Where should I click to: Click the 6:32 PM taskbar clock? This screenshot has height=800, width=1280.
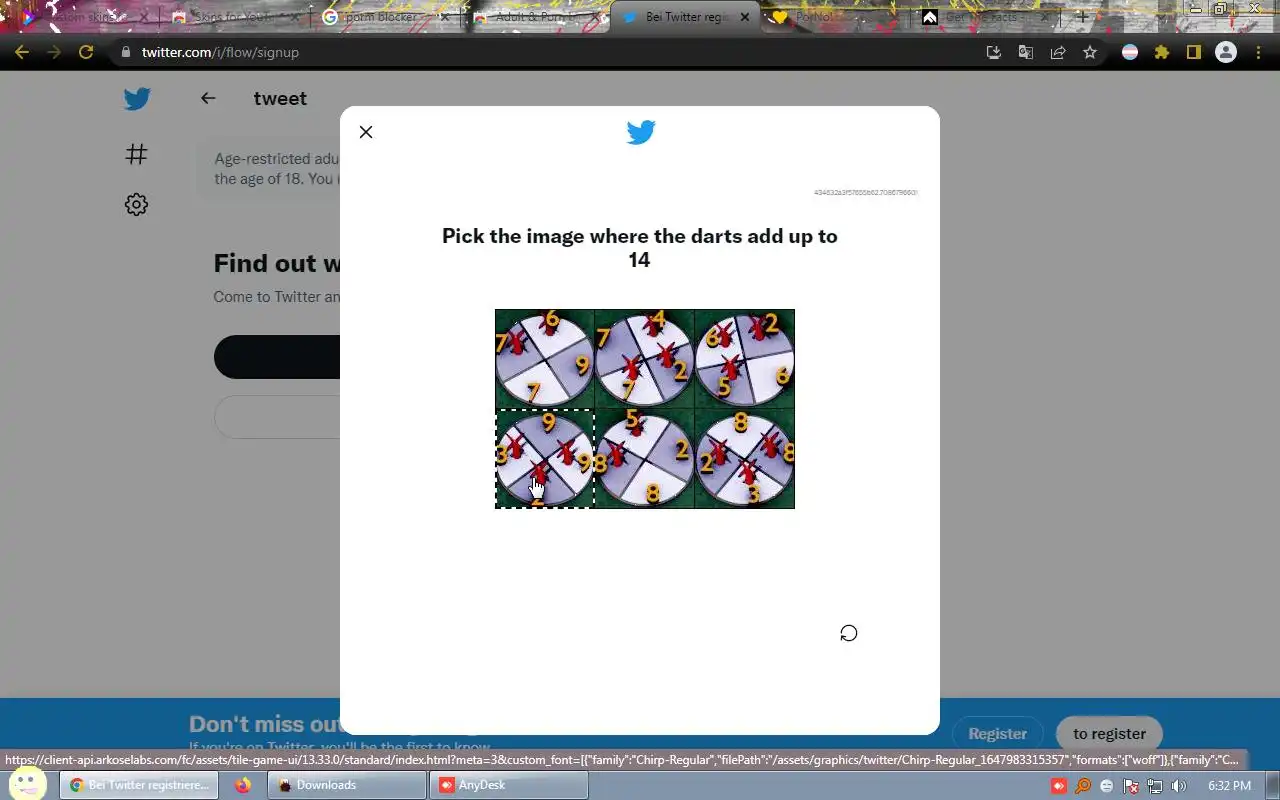click(x=1230, y=786)
